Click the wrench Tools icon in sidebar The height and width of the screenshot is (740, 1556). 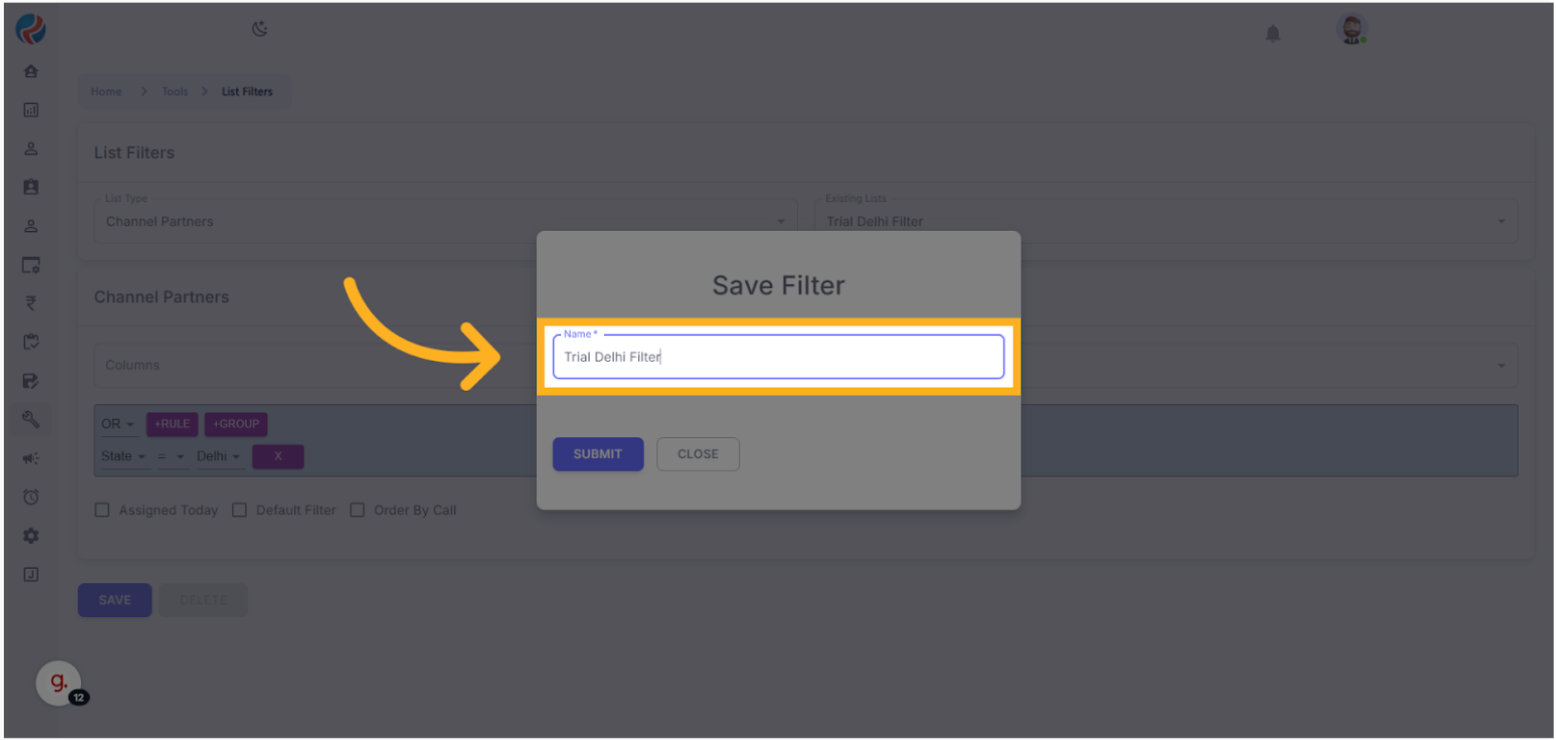pos(31,420)
